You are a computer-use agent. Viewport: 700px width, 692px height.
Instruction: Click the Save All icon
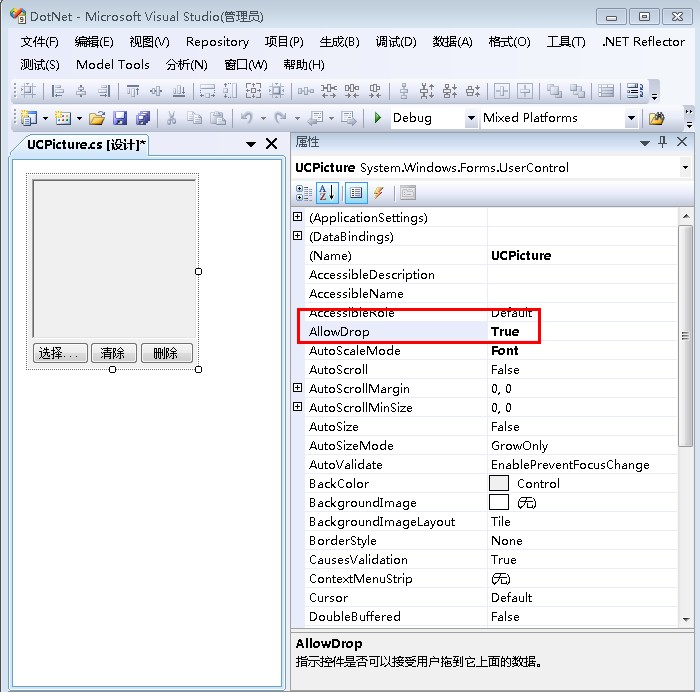(143, 118)
